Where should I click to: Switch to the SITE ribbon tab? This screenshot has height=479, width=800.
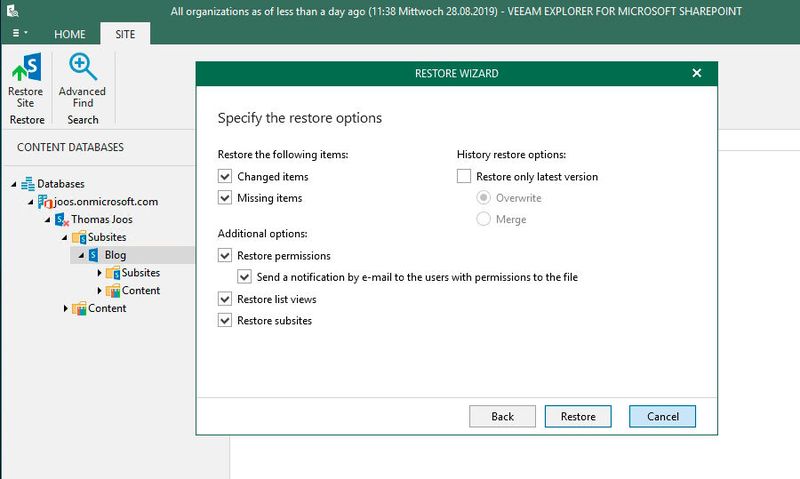point(125,34)
